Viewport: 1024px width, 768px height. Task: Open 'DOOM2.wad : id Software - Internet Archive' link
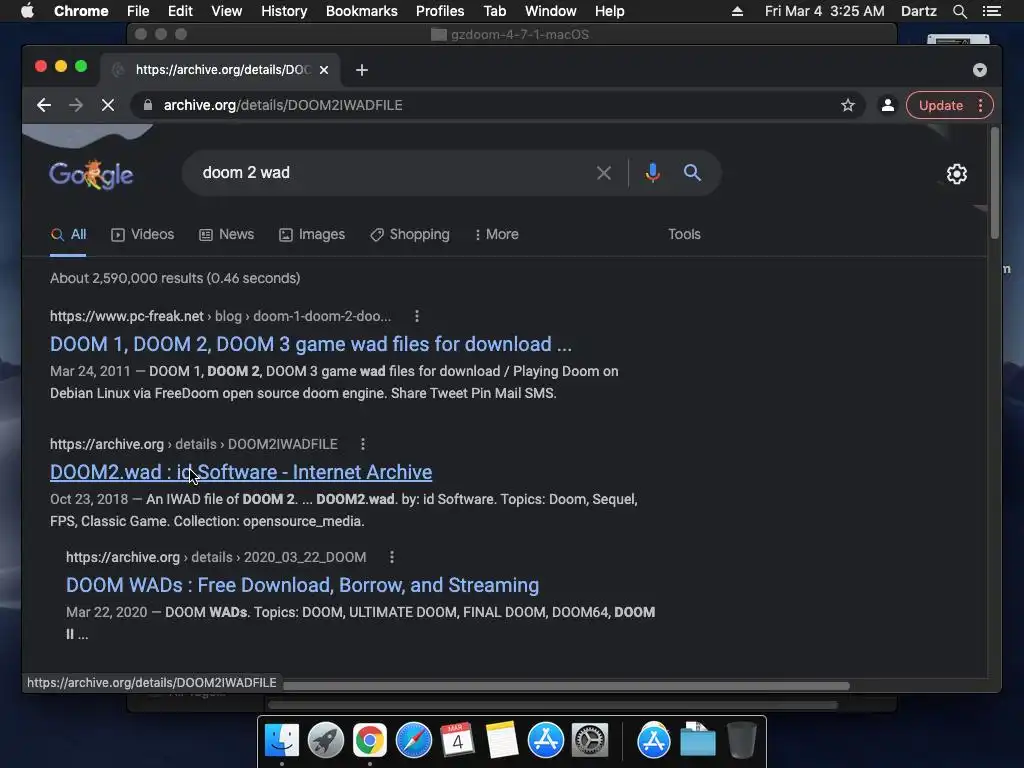[x=241, y=472]
